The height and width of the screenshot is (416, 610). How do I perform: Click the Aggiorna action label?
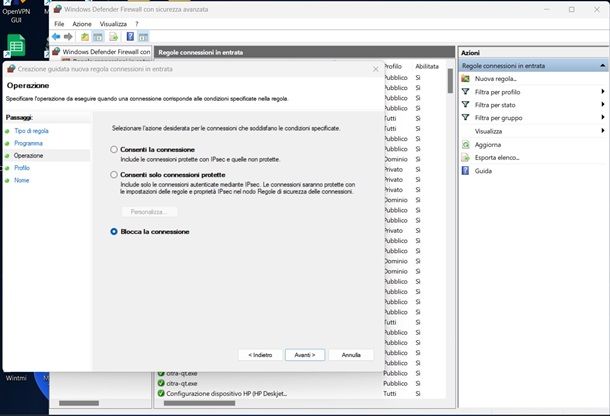point(488,145)
